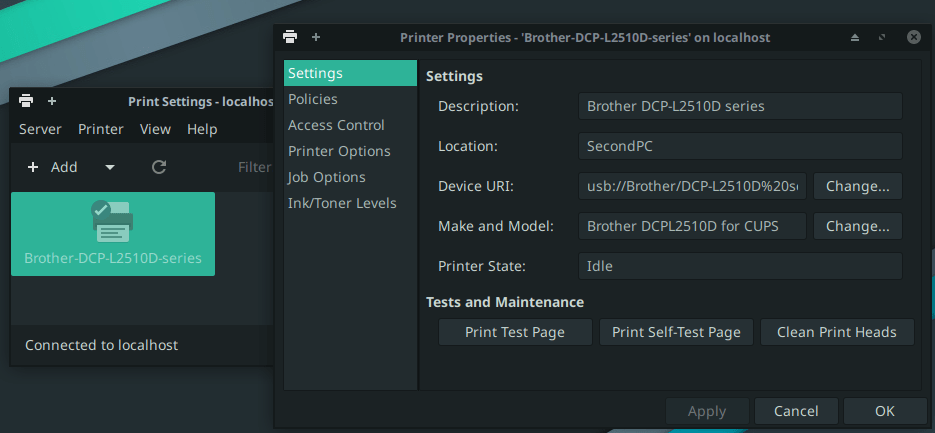Viewport: 935px width, 433px height.
Task: Click the 'Connected to localhost' status text
Action: 101,345
